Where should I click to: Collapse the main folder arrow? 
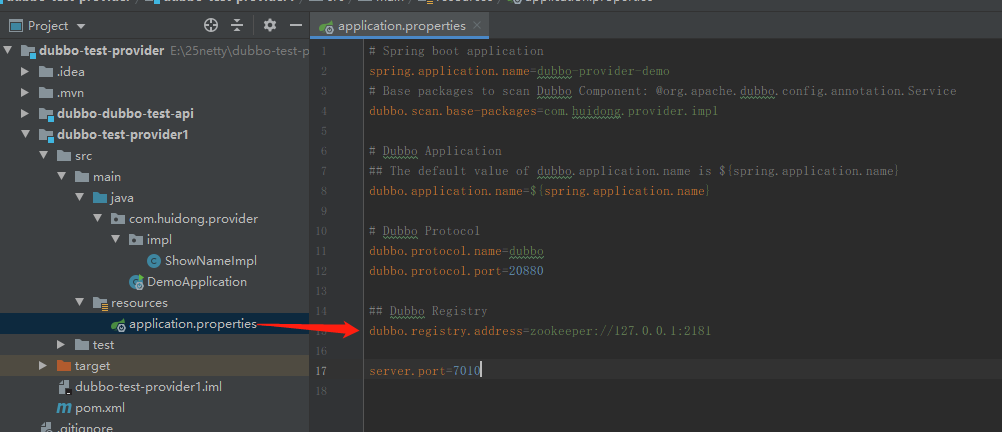point(61,177)
